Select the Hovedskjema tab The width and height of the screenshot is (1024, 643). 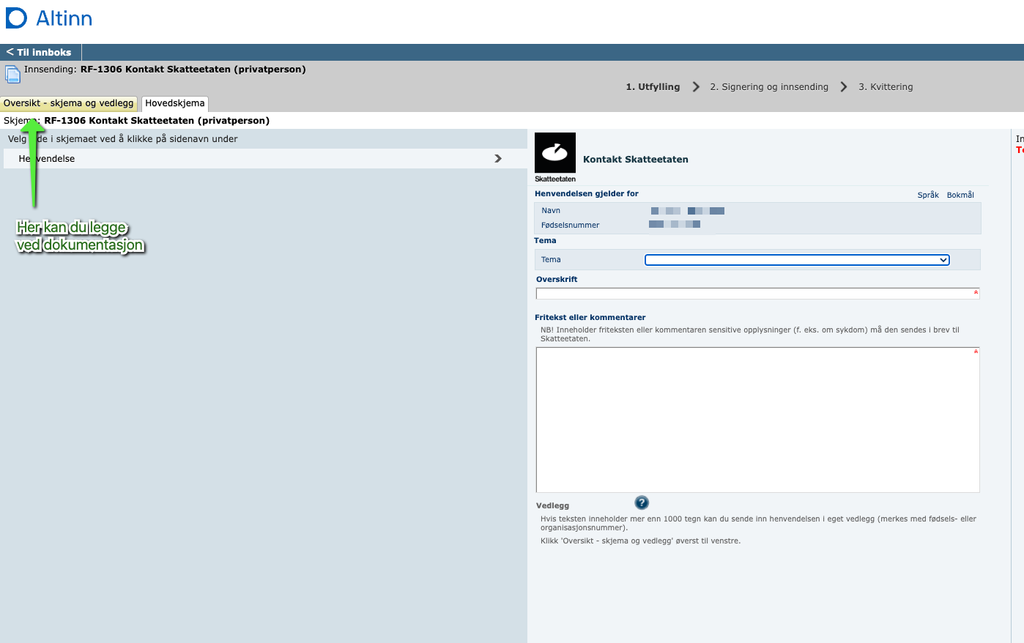175,103
